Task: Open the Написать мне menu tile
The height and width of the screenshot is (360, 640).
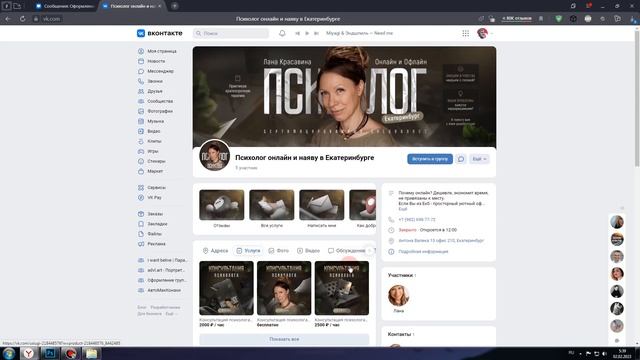Action: [322, 208]
